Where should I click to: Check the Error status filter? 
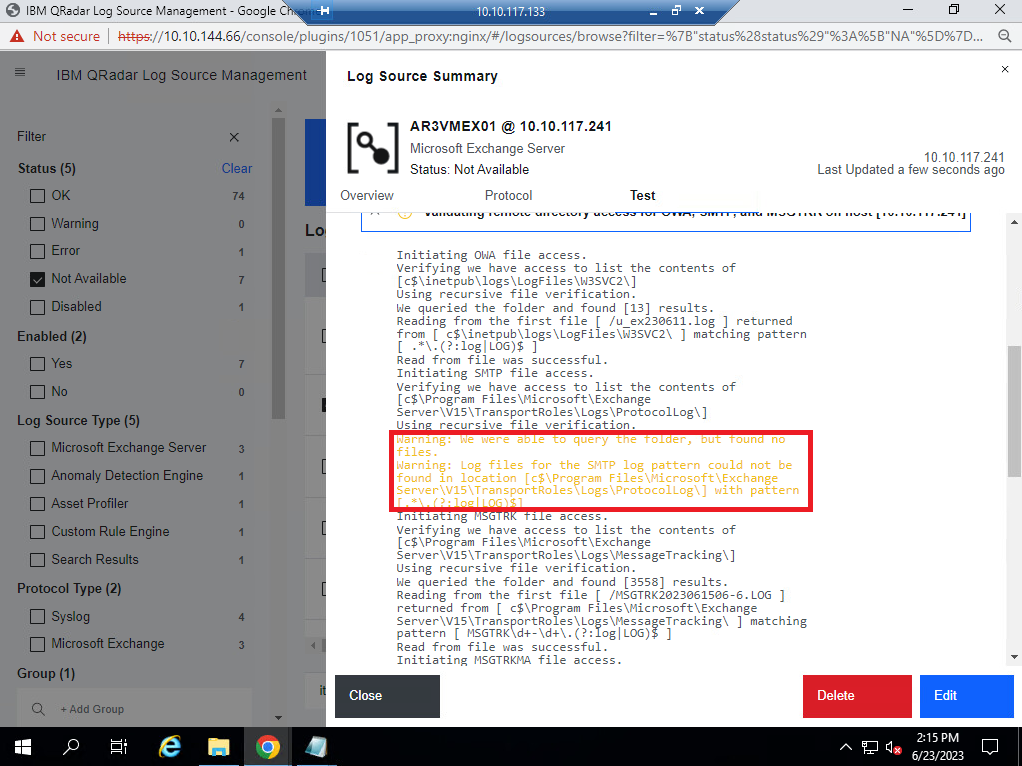tap(38, 251)
